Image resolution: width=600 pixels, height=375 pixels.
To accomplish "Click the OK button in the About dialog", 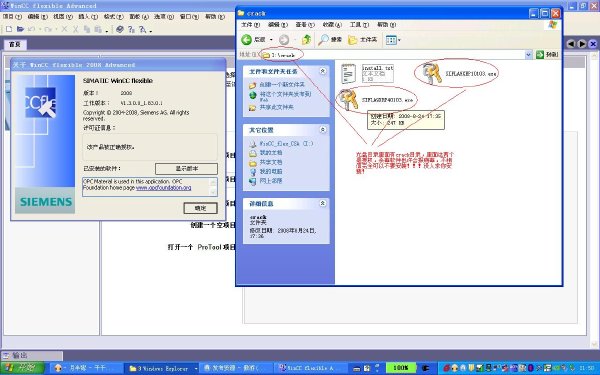I will [x=201, y=208].
